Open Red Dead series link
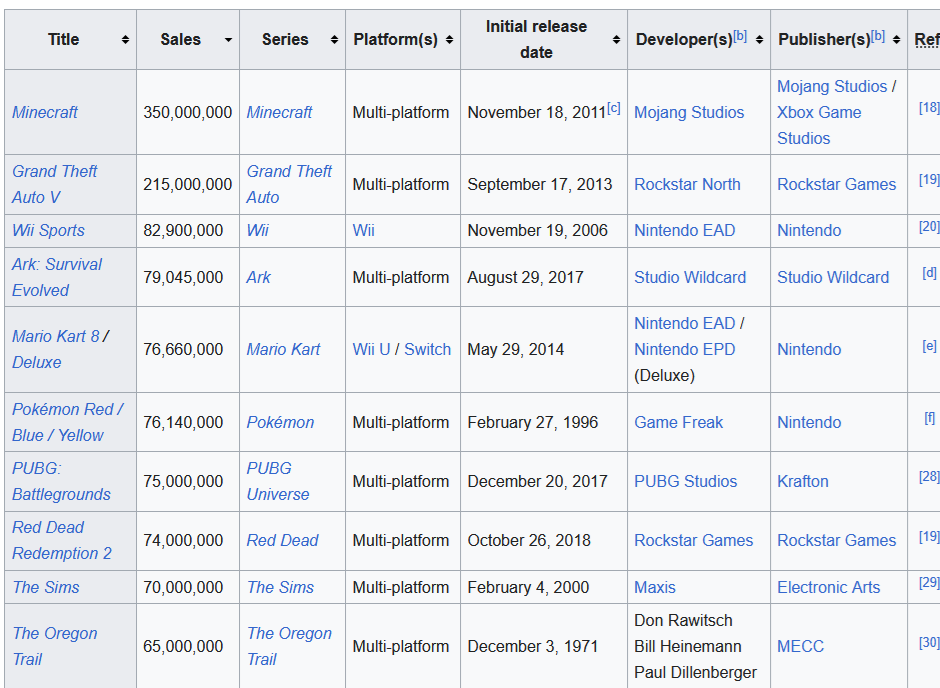This screenshot has height=688, width=940. pyautogui.click(x=282, y=541)
